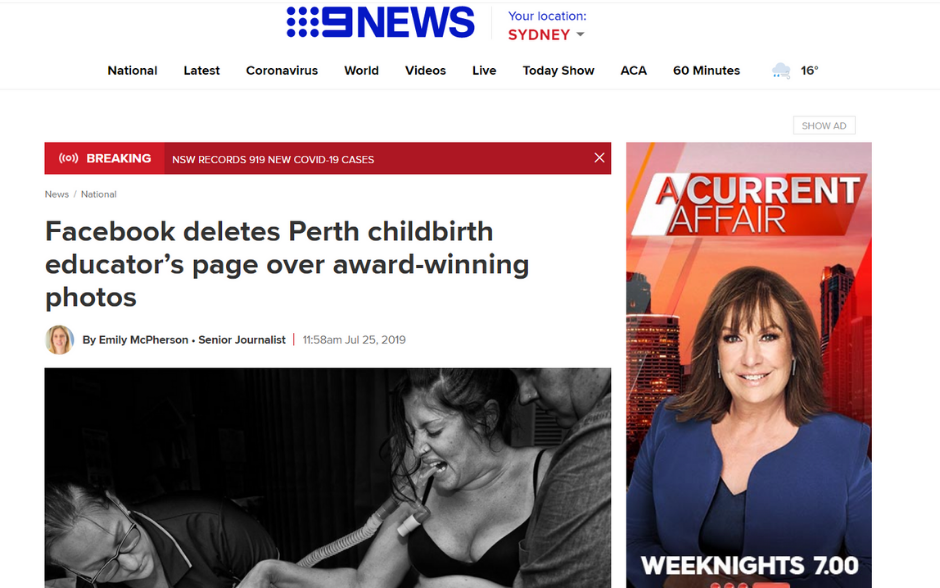This screenshot has width=940, height=588.
Task: Expand the Sydney location dropdown arrow
Action: pyautogui.click(x=580, y=35)
